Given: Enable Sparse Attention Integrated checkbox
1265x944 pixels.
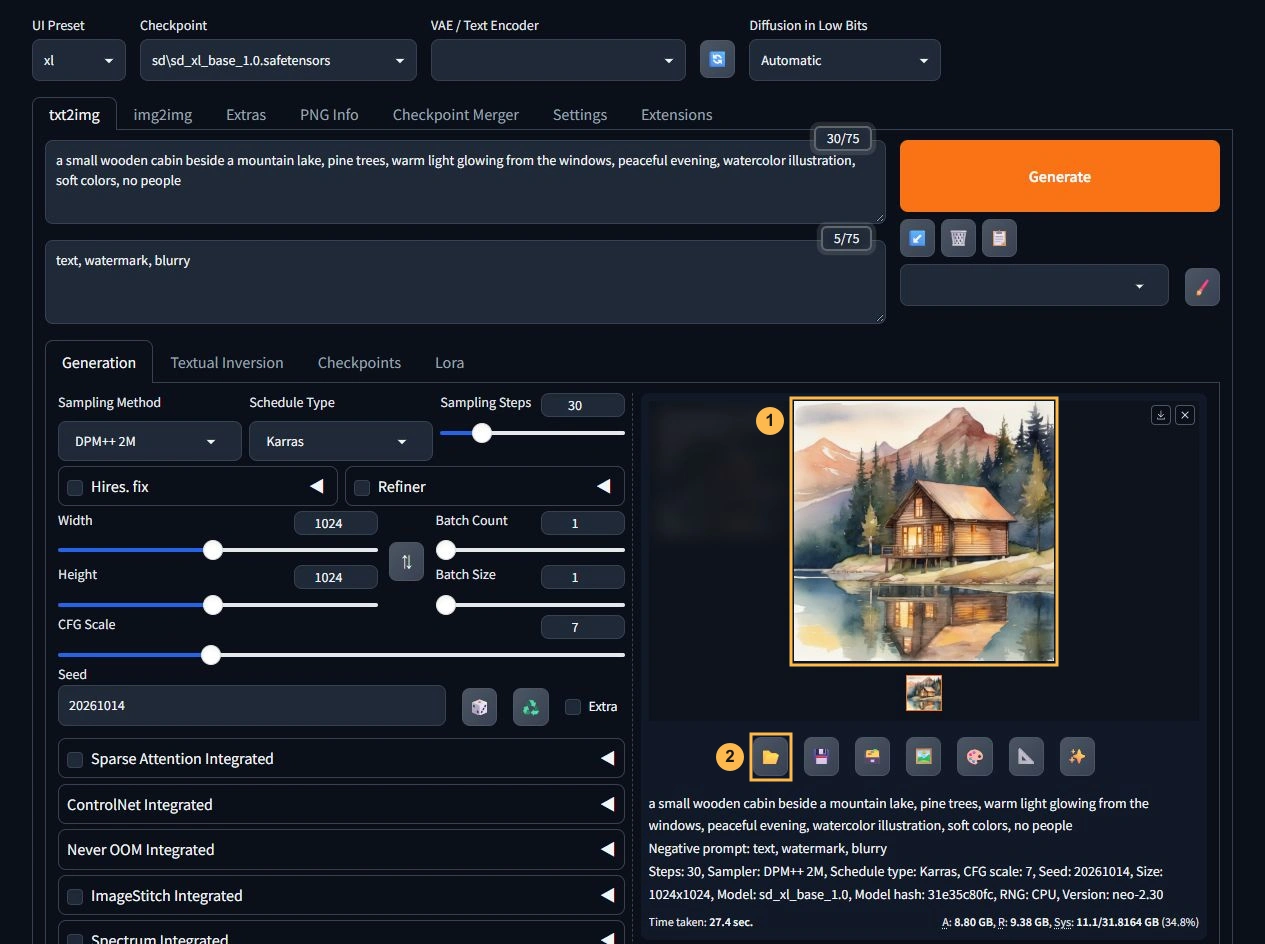Looking at the screenshot, I should 75,759.
